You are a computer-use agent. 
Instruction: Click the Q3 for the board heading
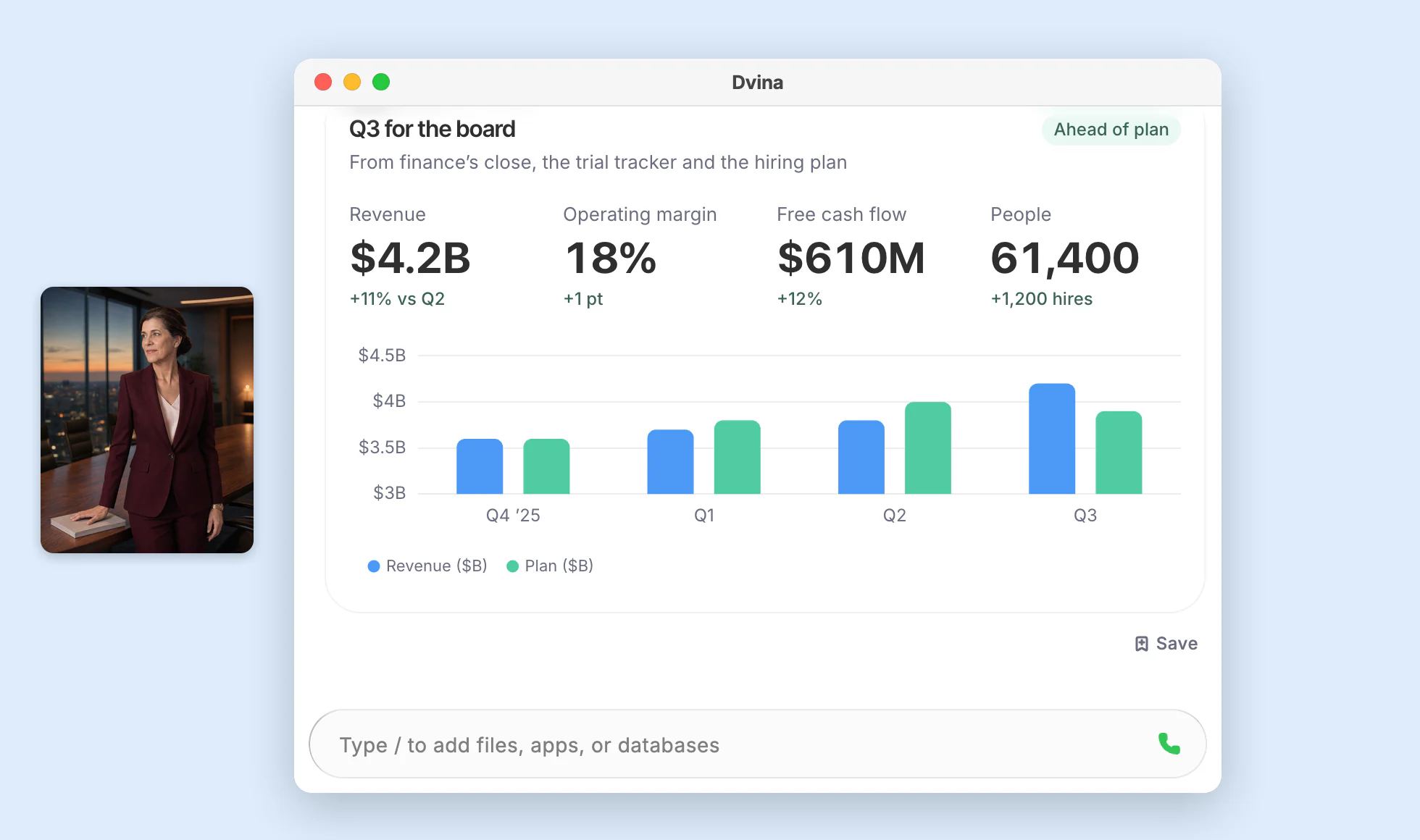(x=433, y=129)
